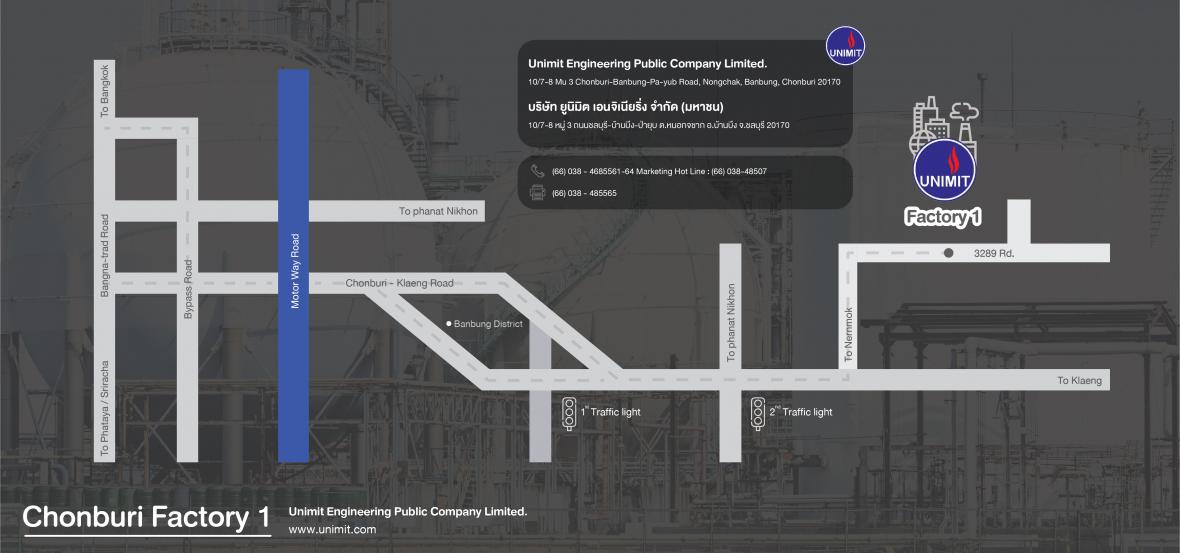Click the Banbung District marker dot

(x=449, y=324)
